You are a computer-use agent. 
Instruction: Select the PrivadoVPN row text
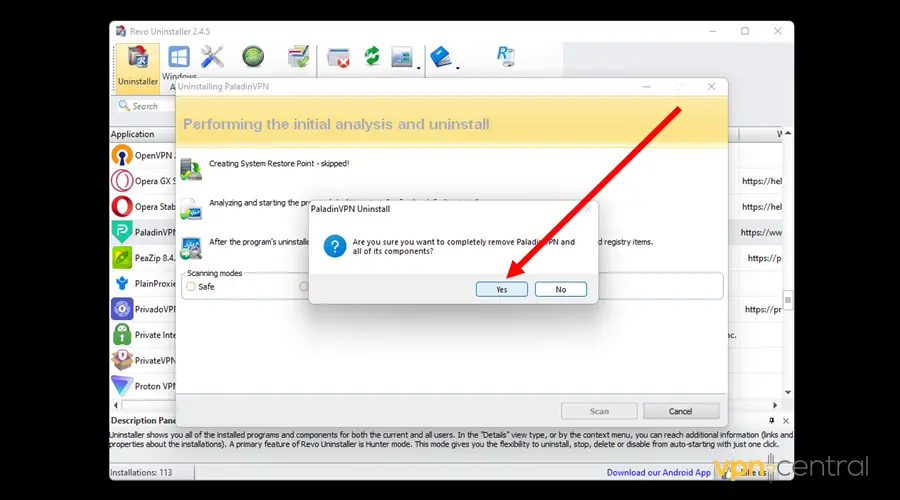pyautogui.click(x=155, y=309)
